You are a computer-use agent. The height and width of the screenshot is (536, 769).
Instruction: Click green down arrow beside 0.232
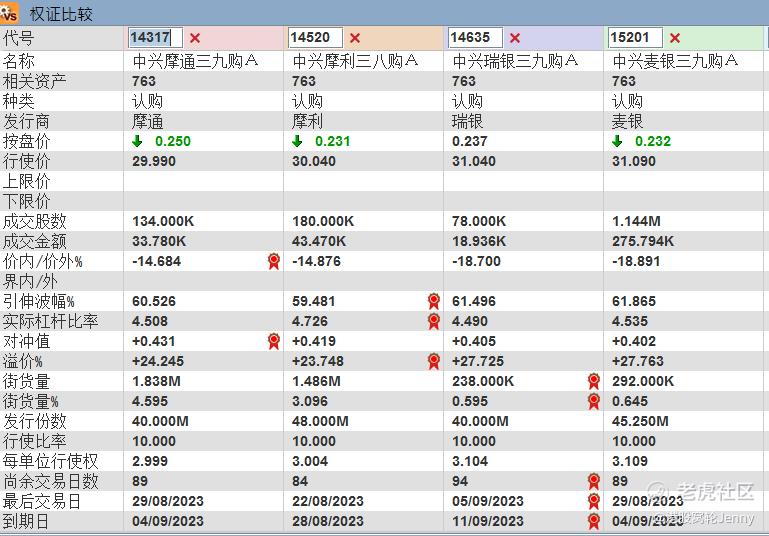(x=617, y=141)
